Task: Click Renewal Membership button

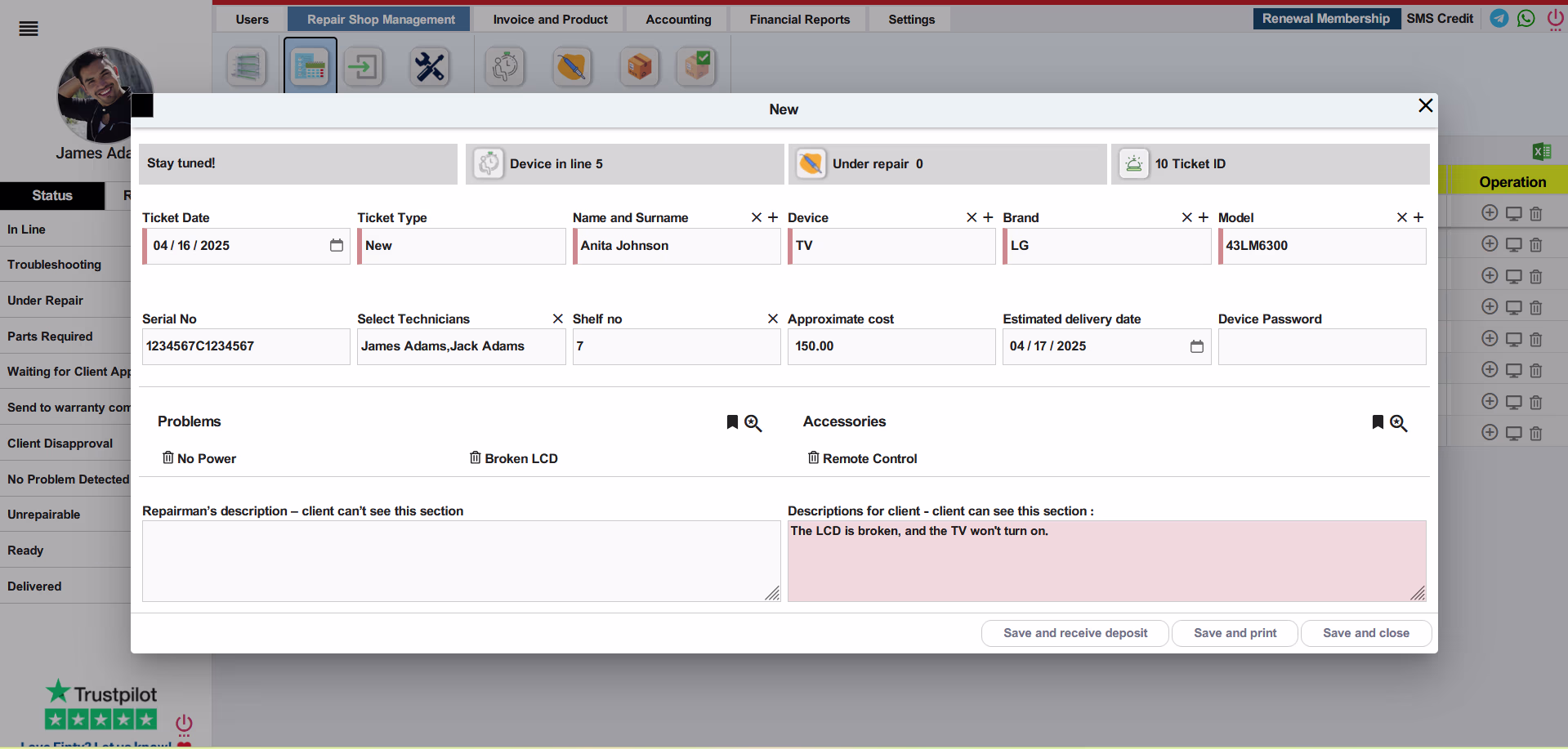Action: pyautogui.click(x=1325, y=19)
